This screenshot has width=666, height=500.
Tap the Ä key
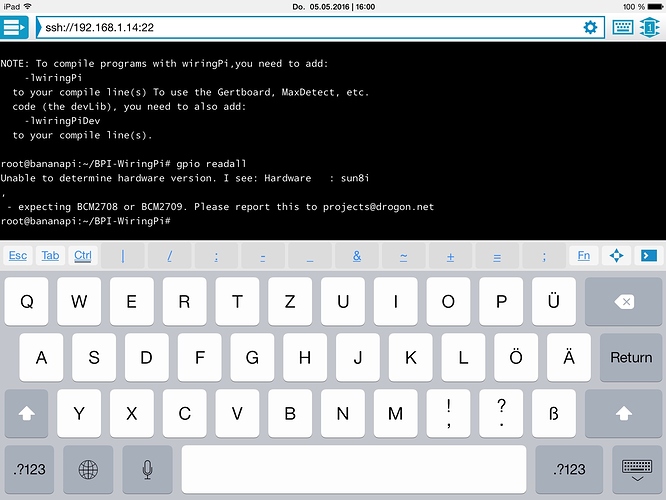[x=569, y=357]
